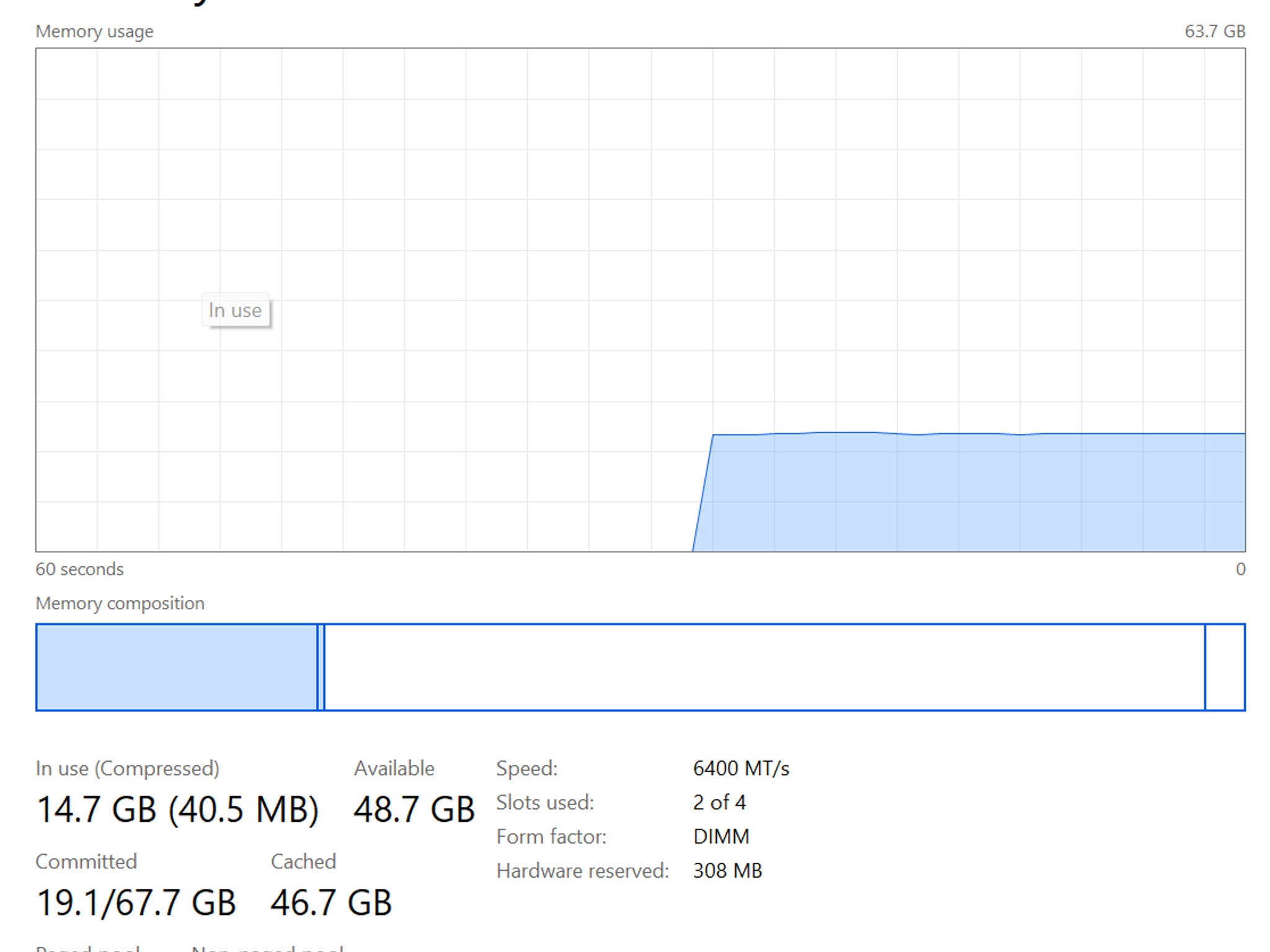
Task: Click the thin Modified segment in composition bar
Action: click(321, 667)
